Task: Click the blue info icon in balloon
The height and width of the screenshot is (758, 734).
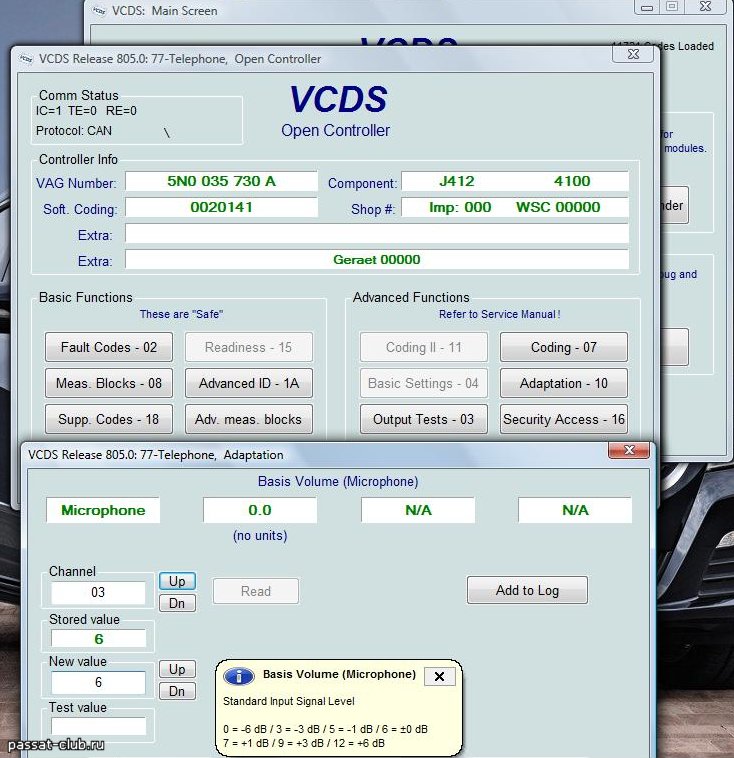Action: [239, 676]
